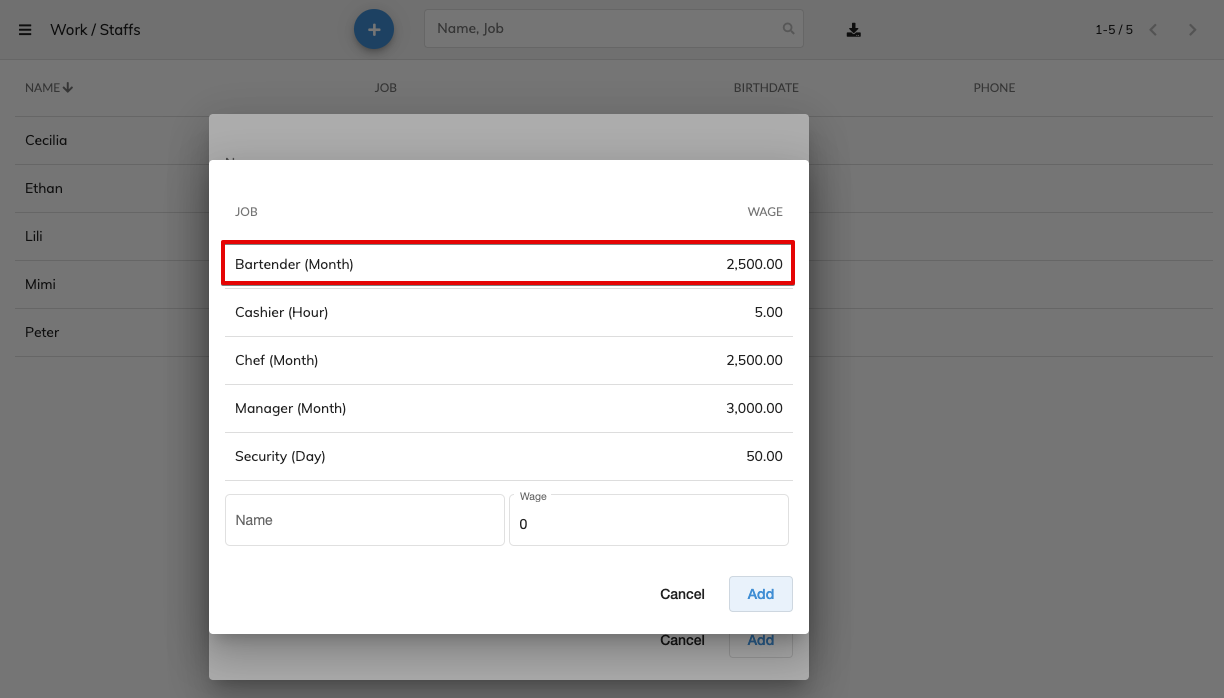
Task: Click the WAGE column header in dialog
Action: click(765, 212)
